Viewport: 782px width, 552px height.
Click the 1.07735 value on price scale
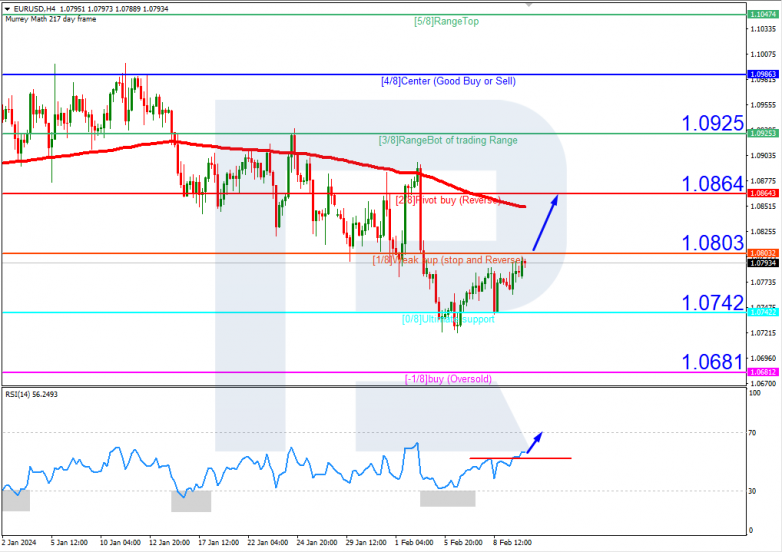click(763, 282)
